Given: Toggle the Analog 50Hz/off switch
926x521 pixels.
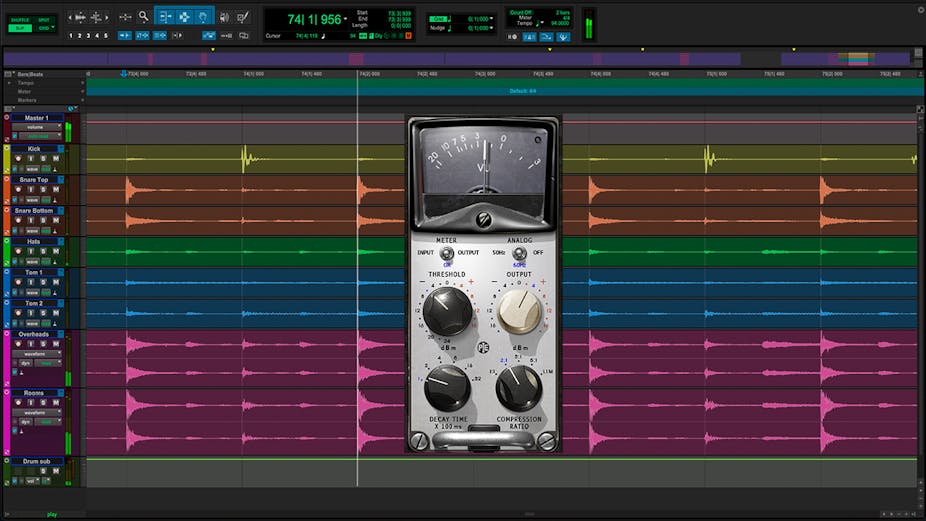Looking at the screenshot, I should click(x=519, y=254).
